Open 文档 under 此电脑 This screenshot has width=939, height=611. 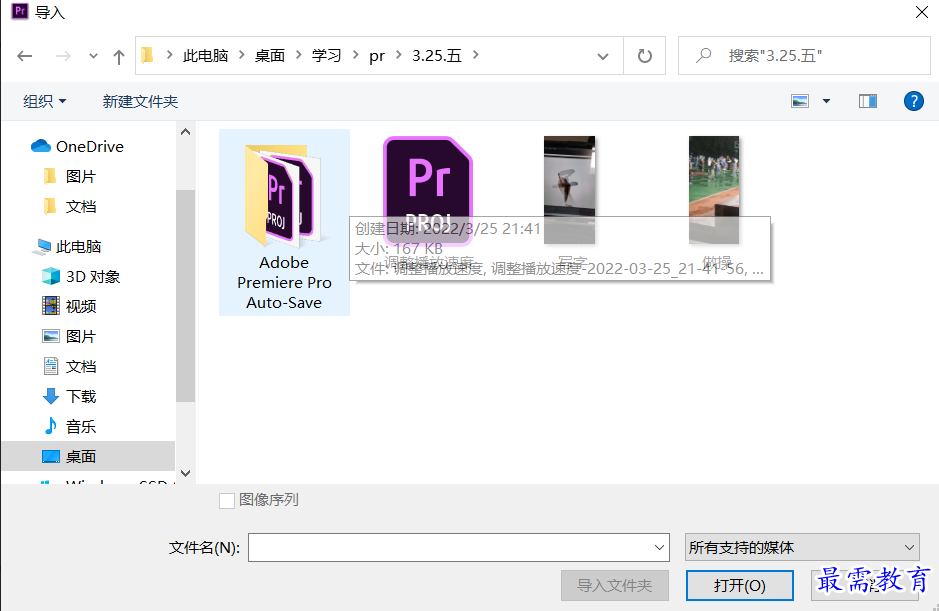click(x=81, y=366)
